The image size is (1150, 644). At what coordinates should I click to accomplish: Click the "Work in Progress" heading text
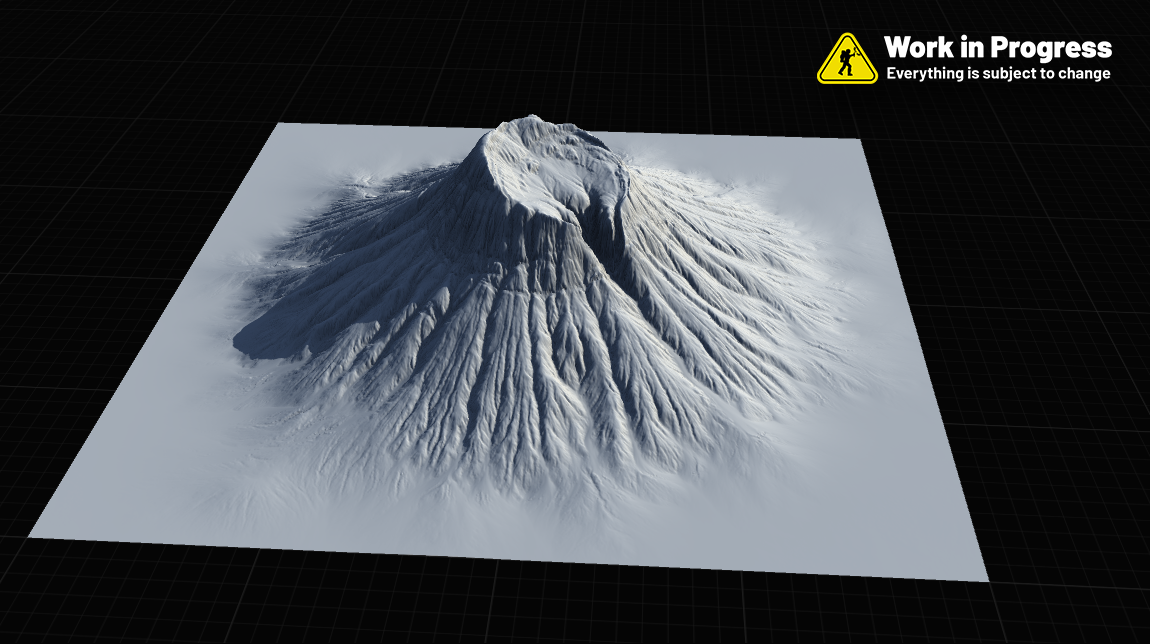(x=997, y=47)
